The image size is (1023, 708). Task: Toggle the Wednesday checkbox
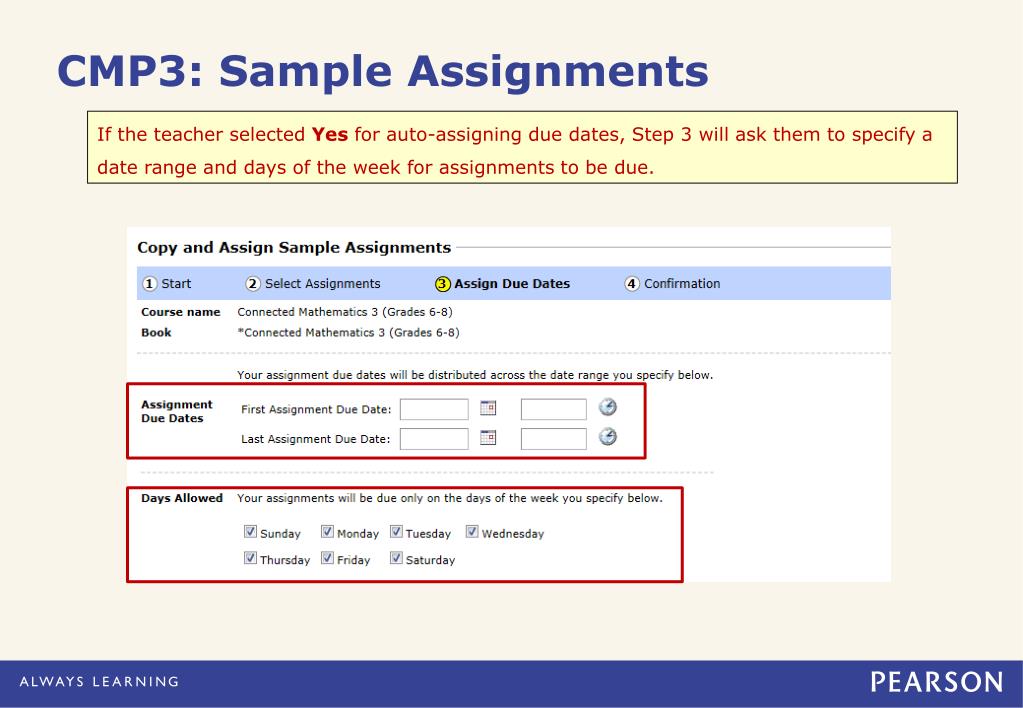coord(472,532)
